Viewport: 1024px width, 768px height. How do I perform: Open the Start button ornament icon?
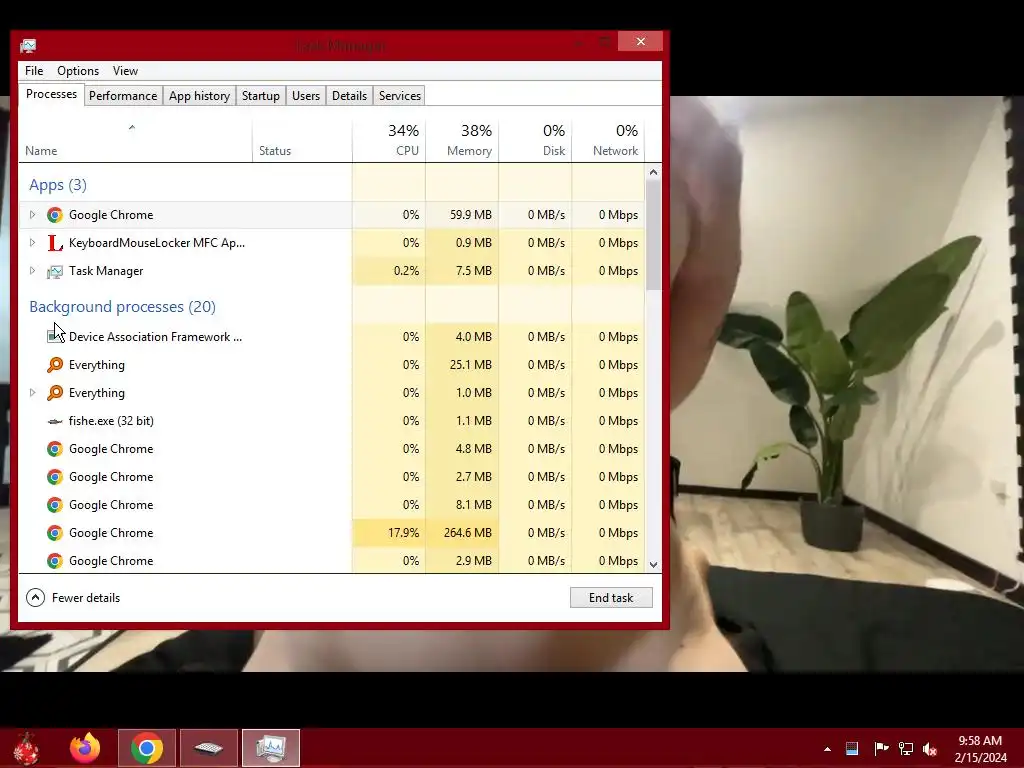[x=26, y=748]
